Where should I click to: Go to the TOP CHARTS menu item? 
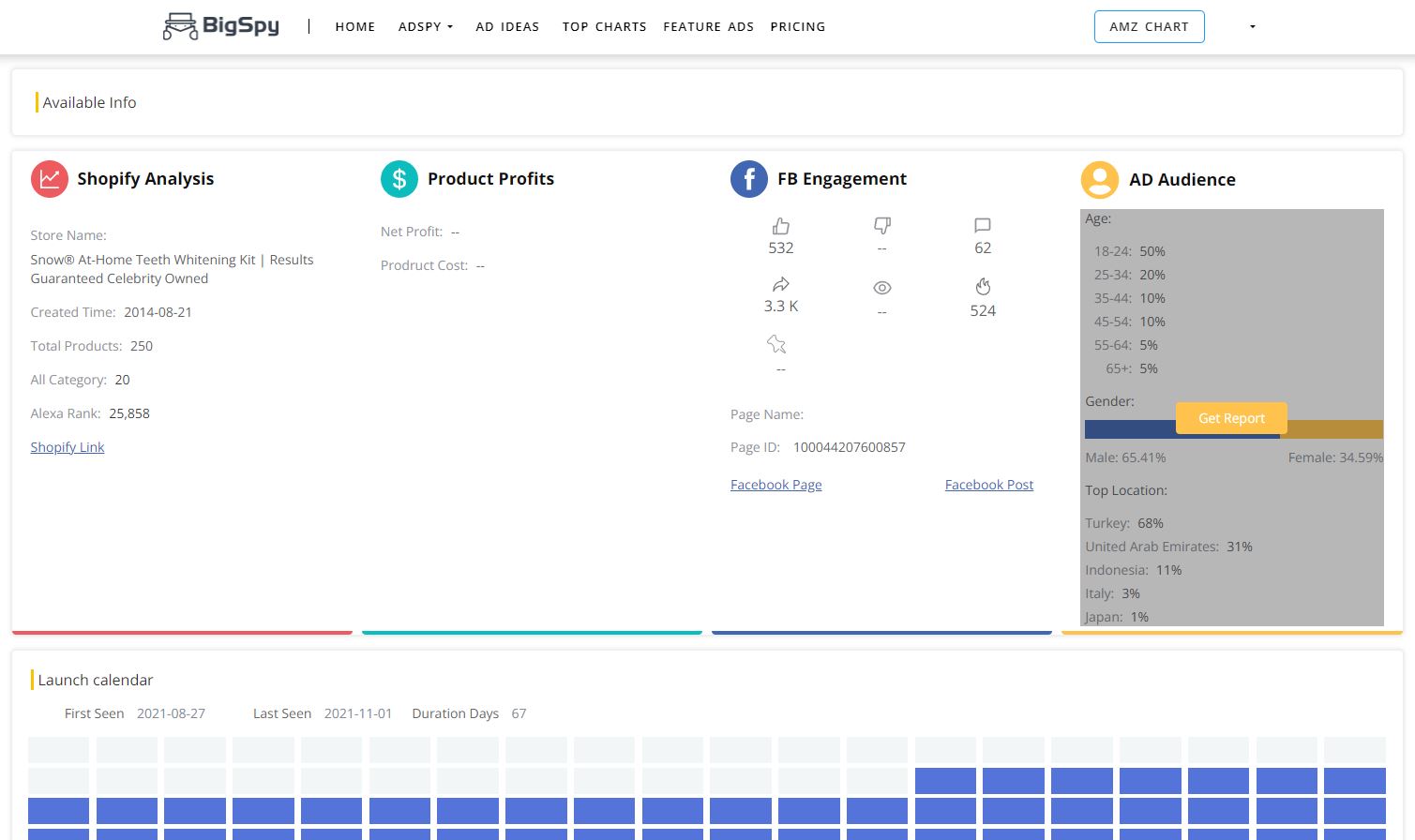pos(604,27)
